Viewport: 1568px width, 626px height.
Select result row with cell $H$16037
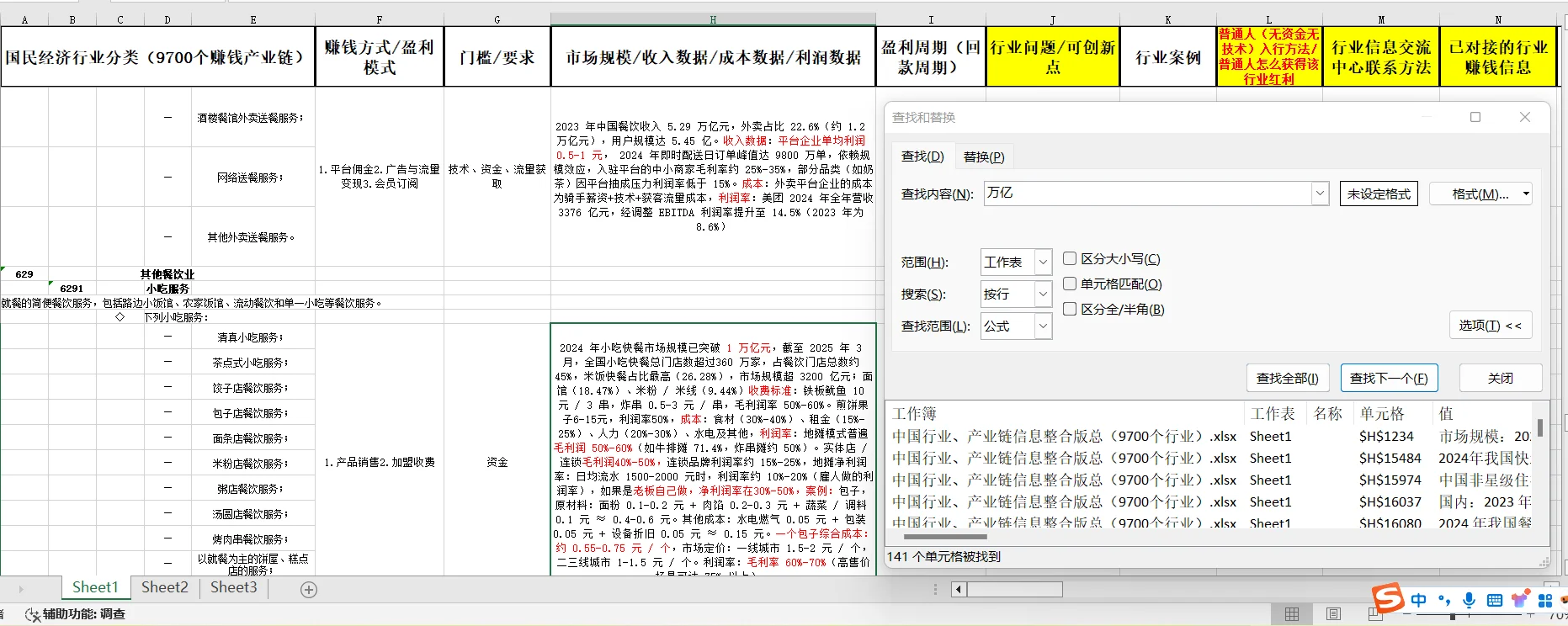(1211, 501)
